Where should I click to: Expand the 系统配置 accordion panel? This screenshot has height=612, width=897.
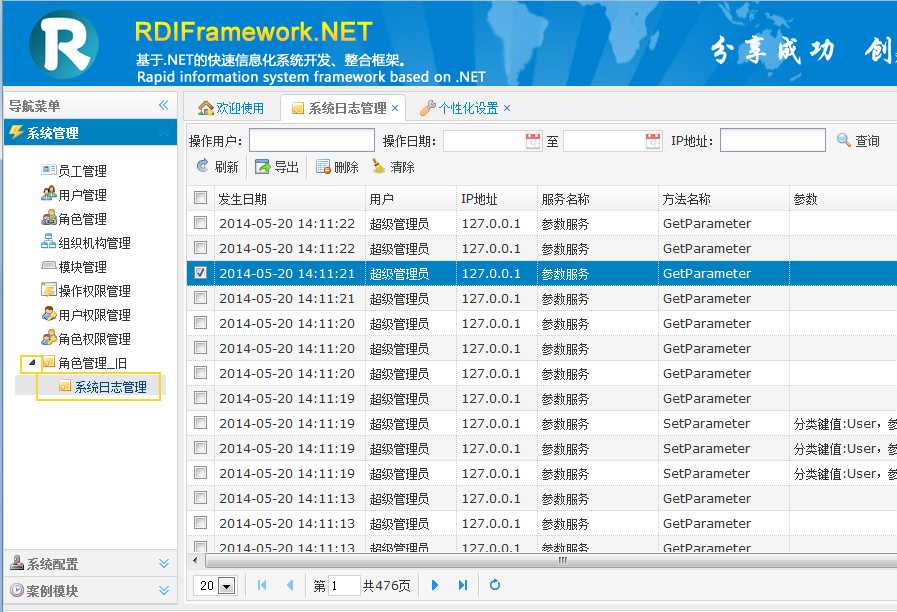[x=90, y=564]
